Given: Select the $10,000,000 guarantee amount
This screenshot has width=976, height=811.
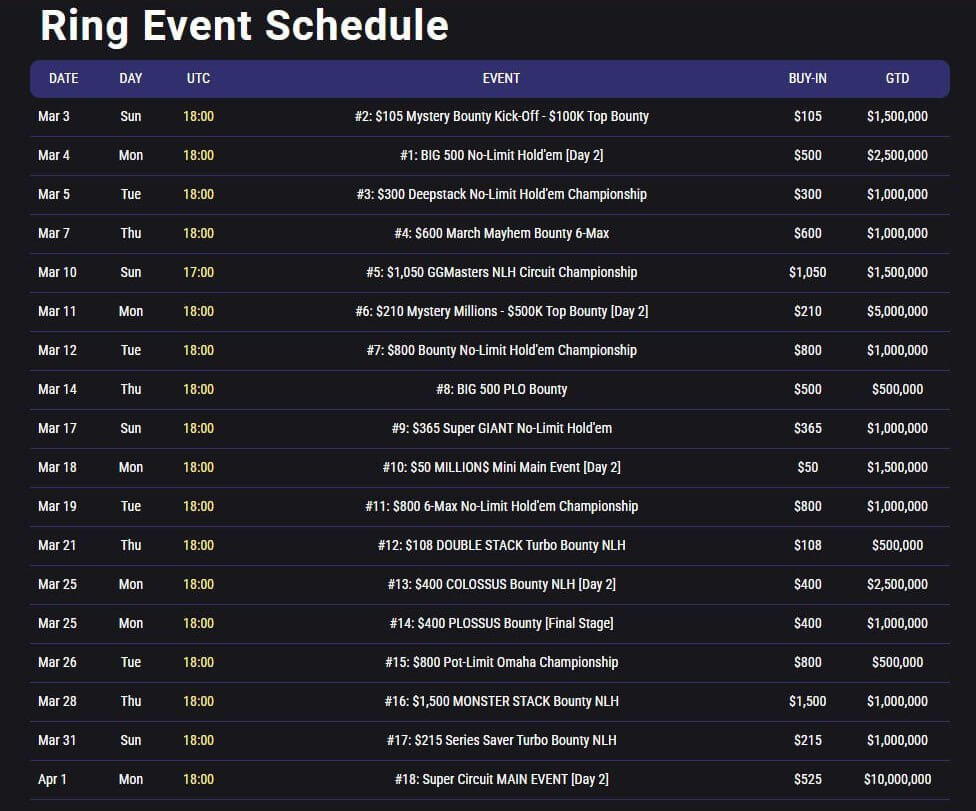Looking at the screenshot, I should click(897, 779).
